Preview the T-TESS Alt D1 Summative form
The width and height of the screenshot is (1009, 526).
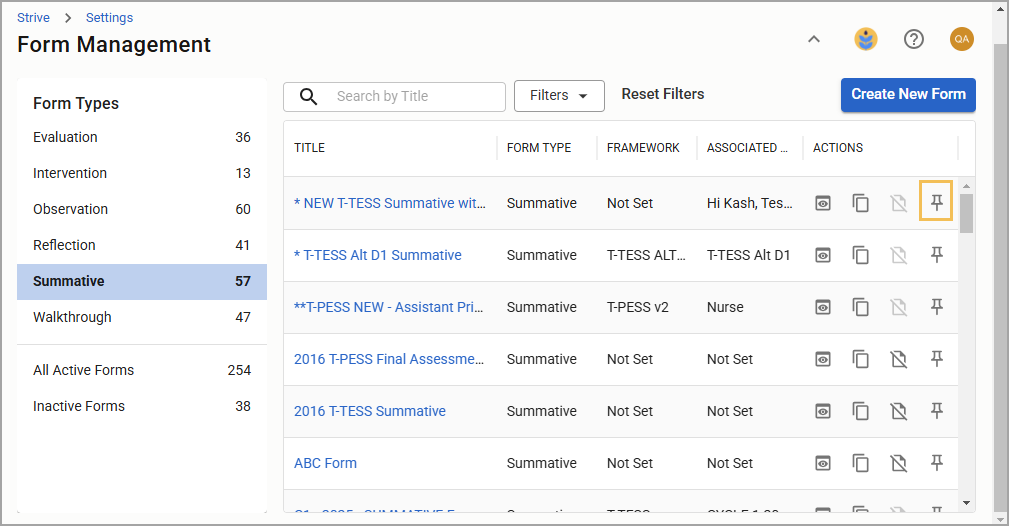coord(822,256)
